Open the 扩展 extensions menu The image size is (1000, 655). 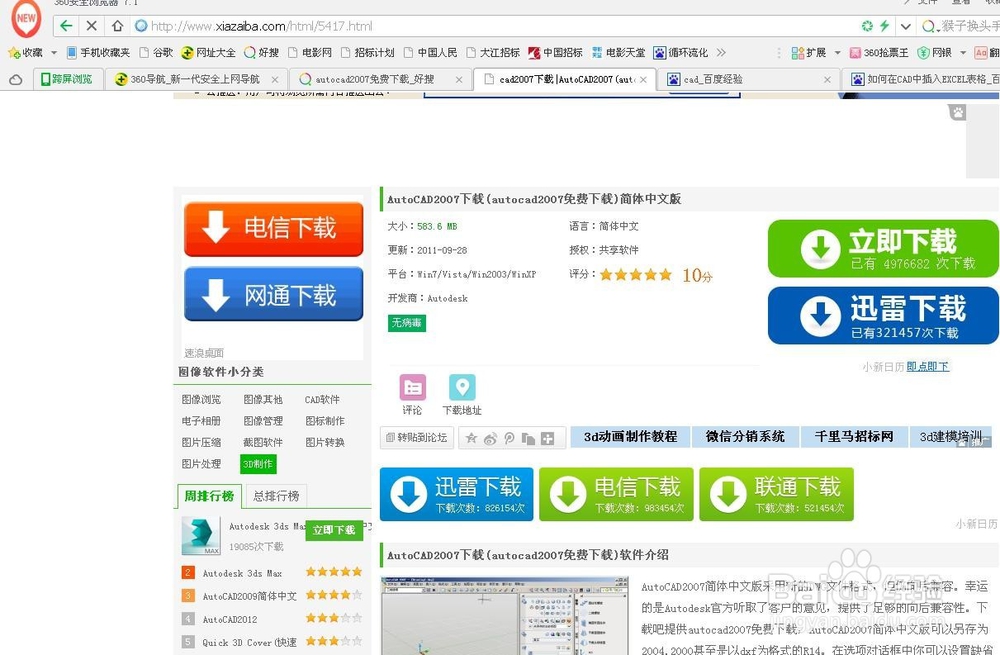coord(809,52)
